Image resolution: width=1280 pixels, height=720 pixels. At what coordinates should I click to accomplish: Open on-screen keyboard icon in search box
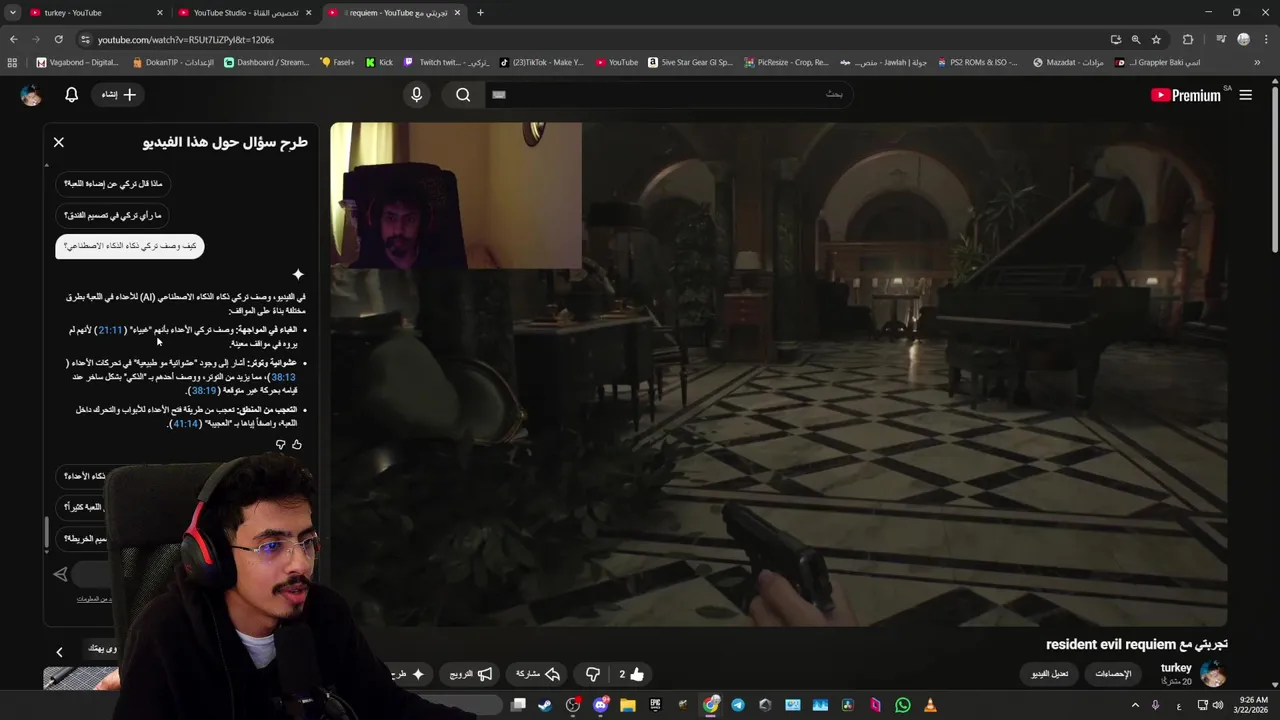[499, 94]
